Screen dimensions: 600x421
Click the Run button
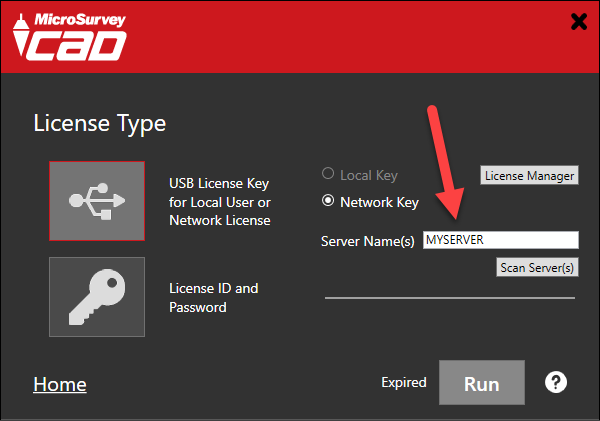click(x=482, y=382)
